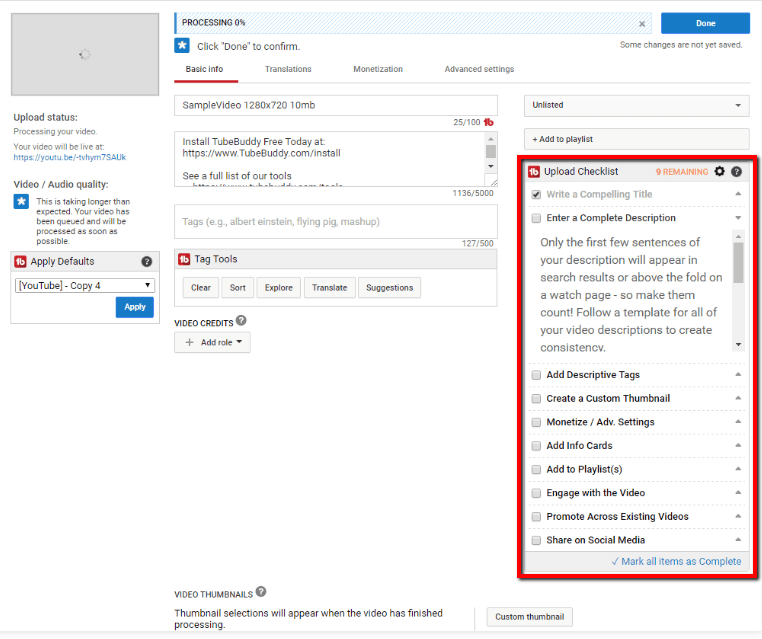This screenshot has width=762, height=639.
Task: Check Create a Custom Thumbnail item
Action: click(536, 399)
